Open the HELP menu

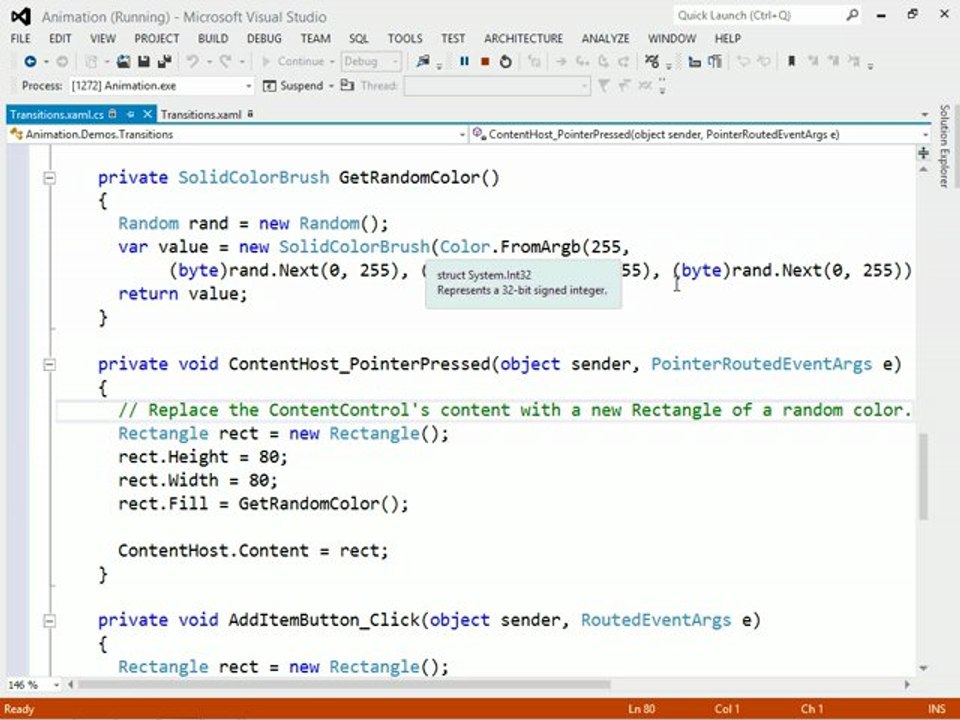(727, 38)
